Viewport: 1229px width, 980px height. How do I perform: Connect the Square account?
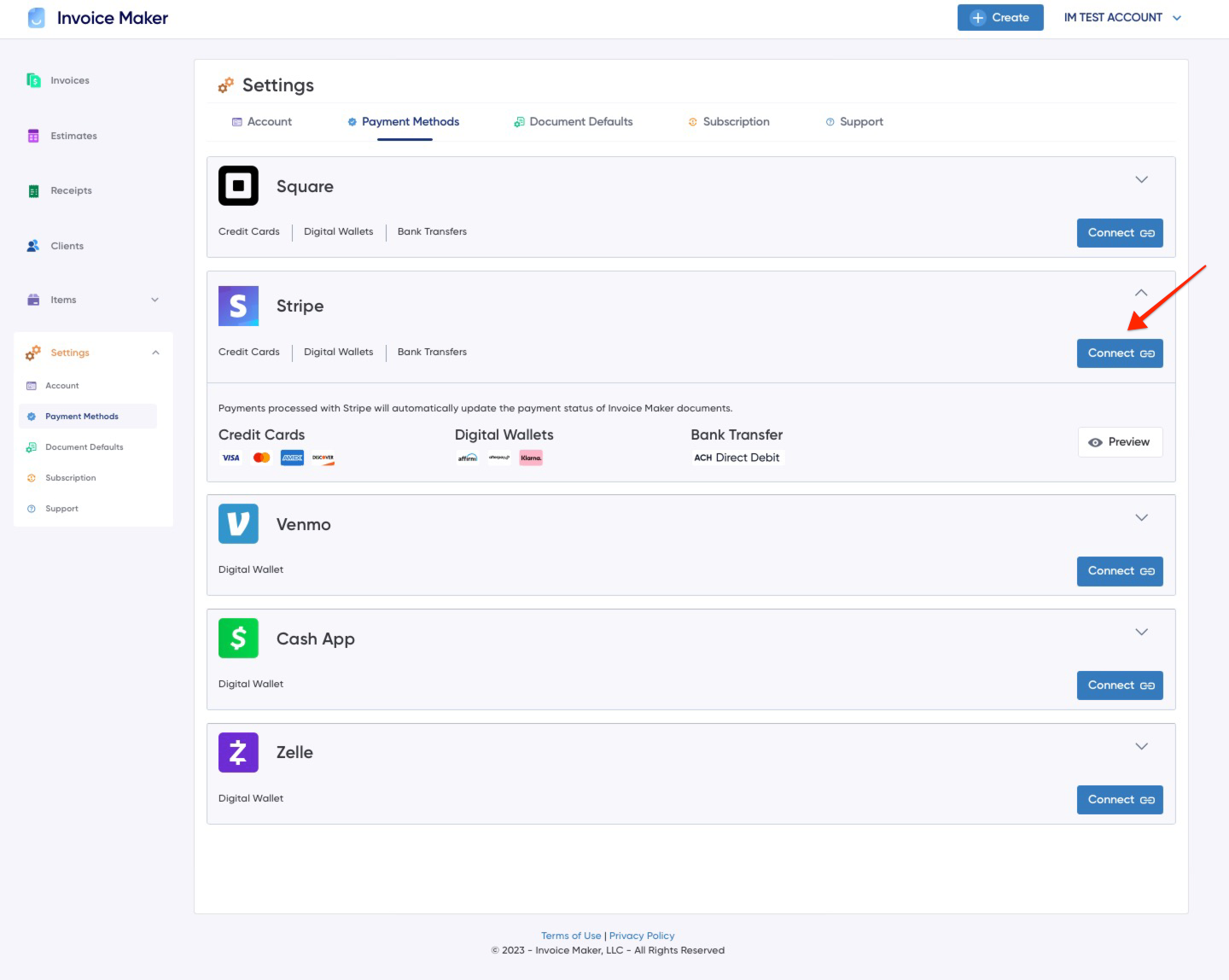pyautogui.click(x=1120, y=233)
